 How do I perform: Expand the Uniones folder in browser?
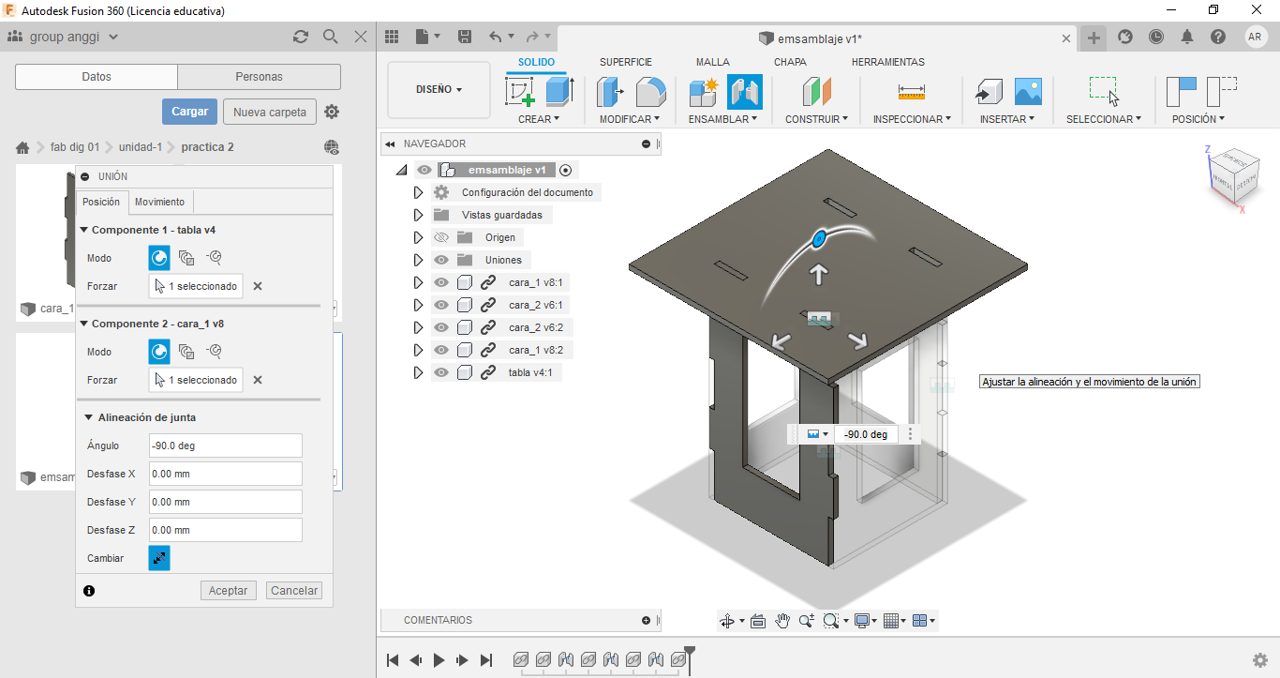418,260
